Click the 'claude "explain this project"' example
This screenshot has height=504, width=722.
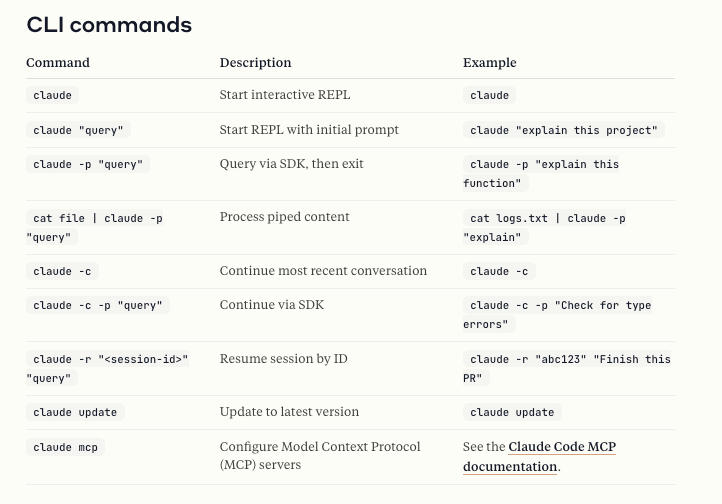click(563, 130)
